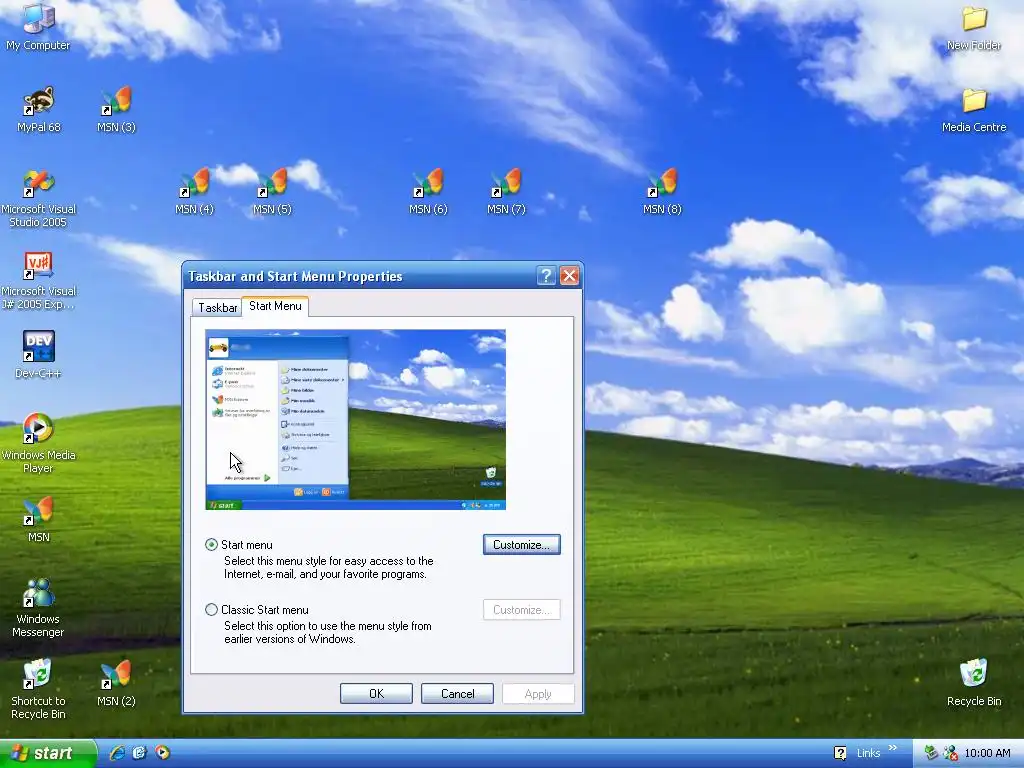Click the network status tray icon
The image size is (1024, 768).
pos(950,753)
